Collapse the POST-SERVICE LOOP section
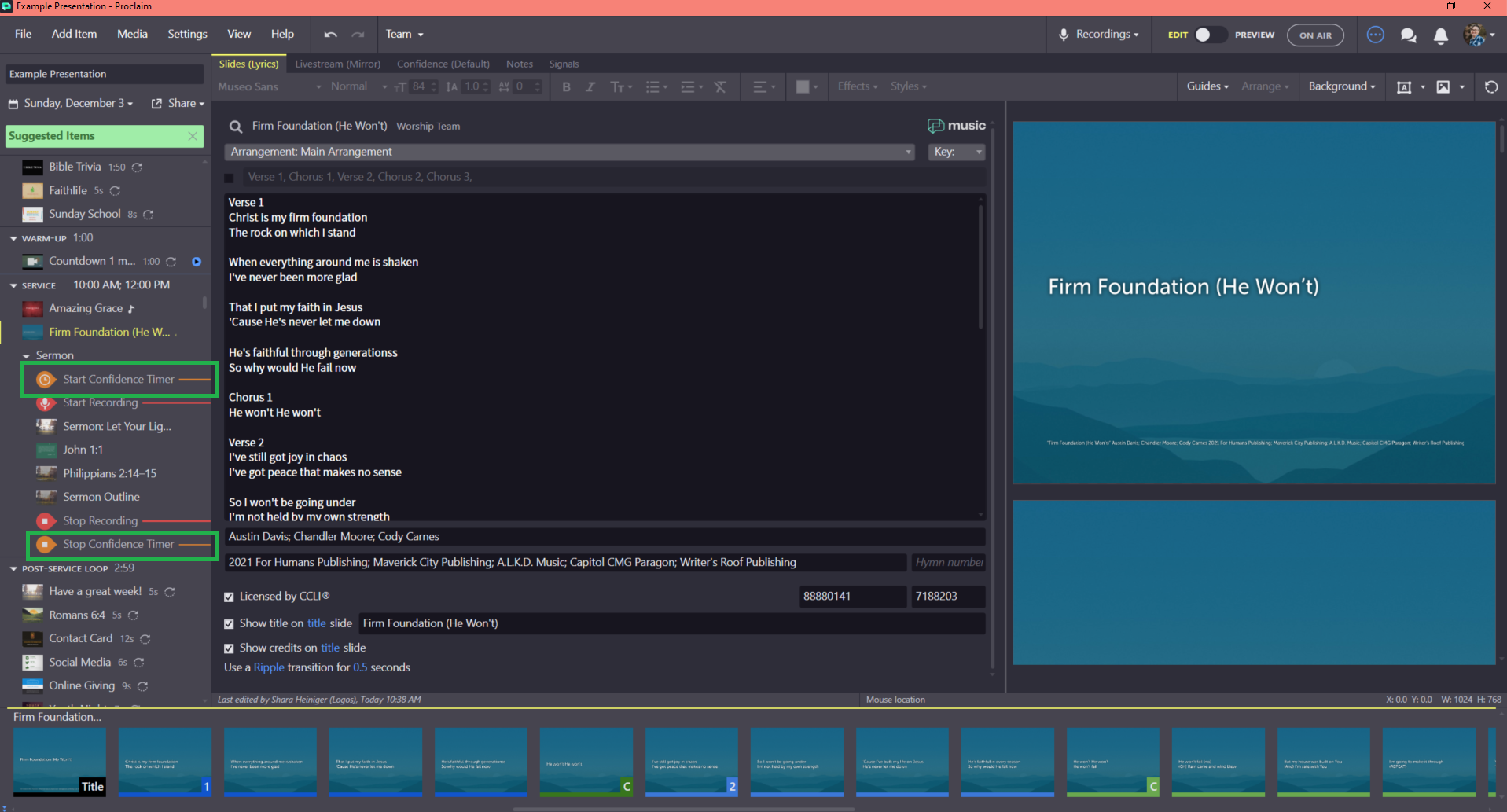 tap(13, 568)
